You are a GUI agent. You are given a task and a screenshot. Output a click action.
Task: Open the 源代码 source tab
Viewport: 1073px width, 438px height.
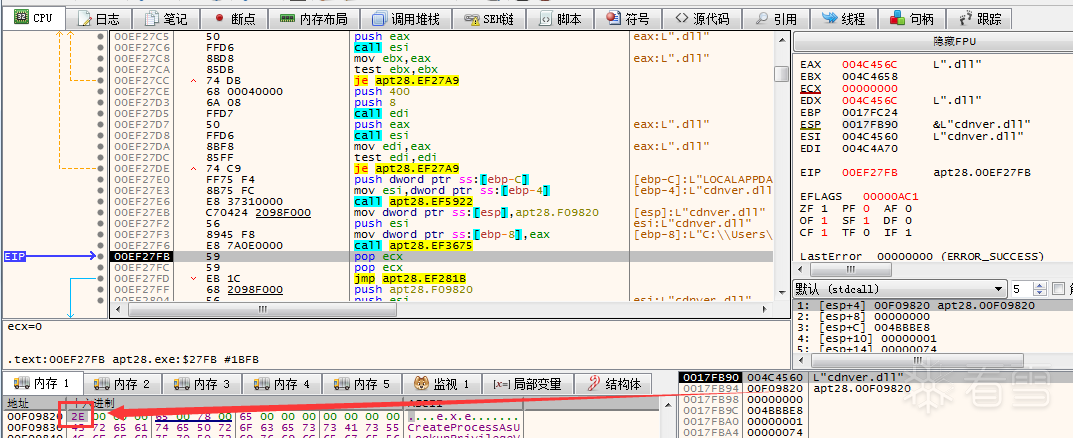tap(701, 19)
